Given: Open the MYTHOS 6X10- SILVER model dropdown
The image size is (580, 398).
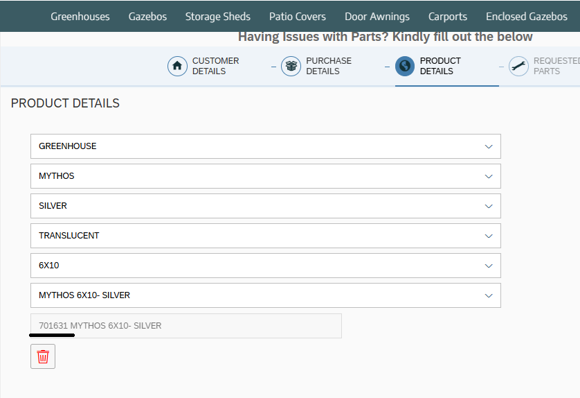Looking at the screenshot, I should 266,296.
